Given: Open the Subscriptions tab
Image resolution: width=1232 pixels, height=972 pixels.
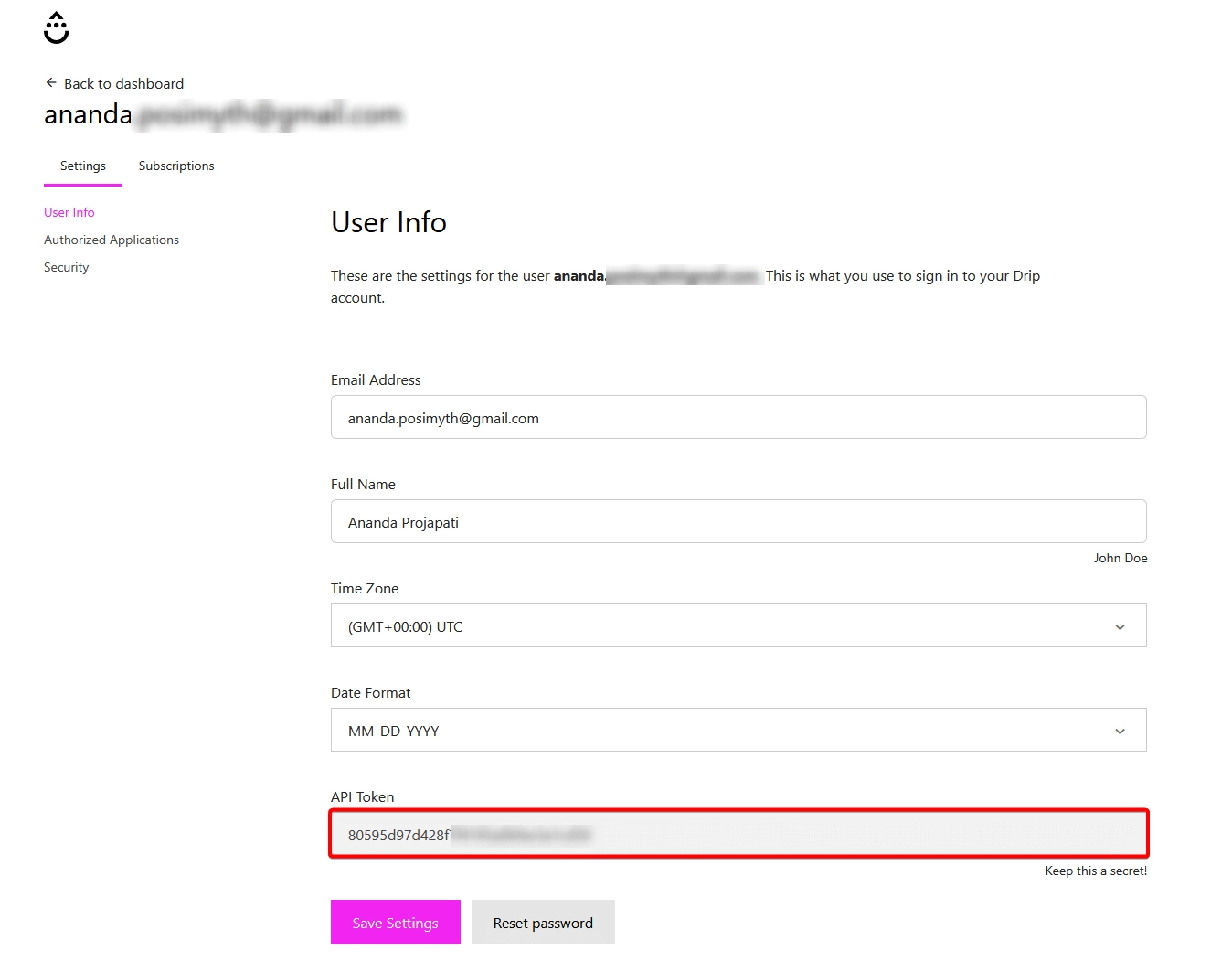Looking at the screenshot, I should click(x=176, y=166).
